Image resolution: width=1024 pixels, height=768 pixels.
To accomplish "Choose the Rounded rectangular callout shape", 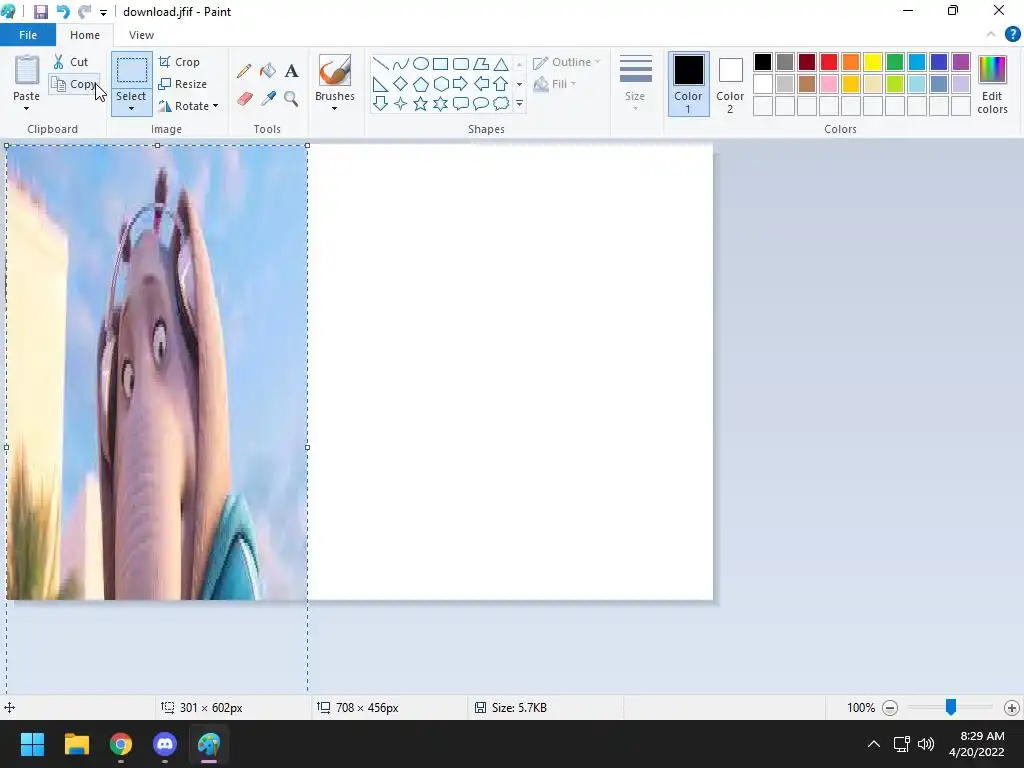I will pos(461,103).
